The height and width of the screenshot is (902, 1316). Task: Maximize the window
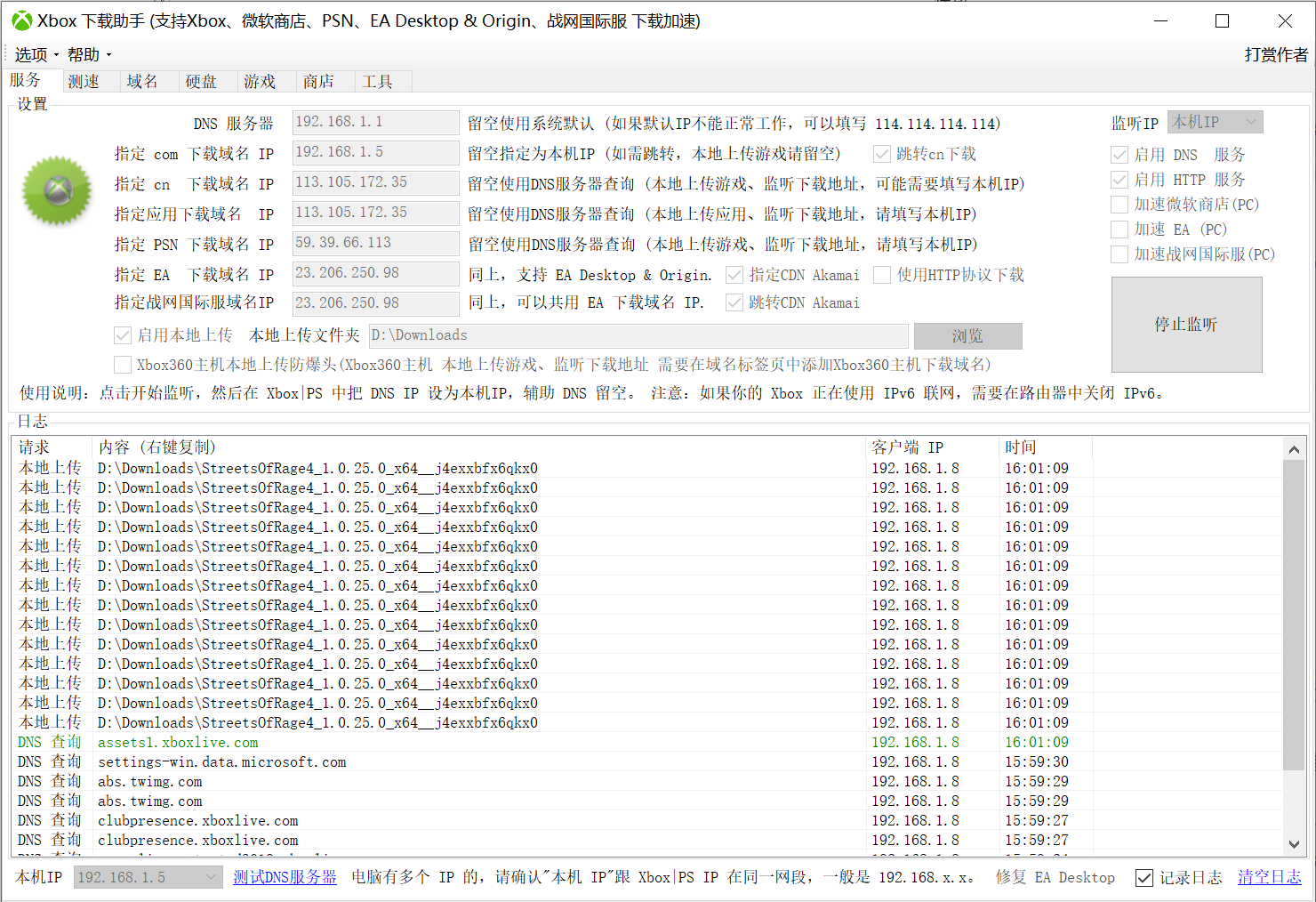pyautogui.click(x=1223, y=21)
